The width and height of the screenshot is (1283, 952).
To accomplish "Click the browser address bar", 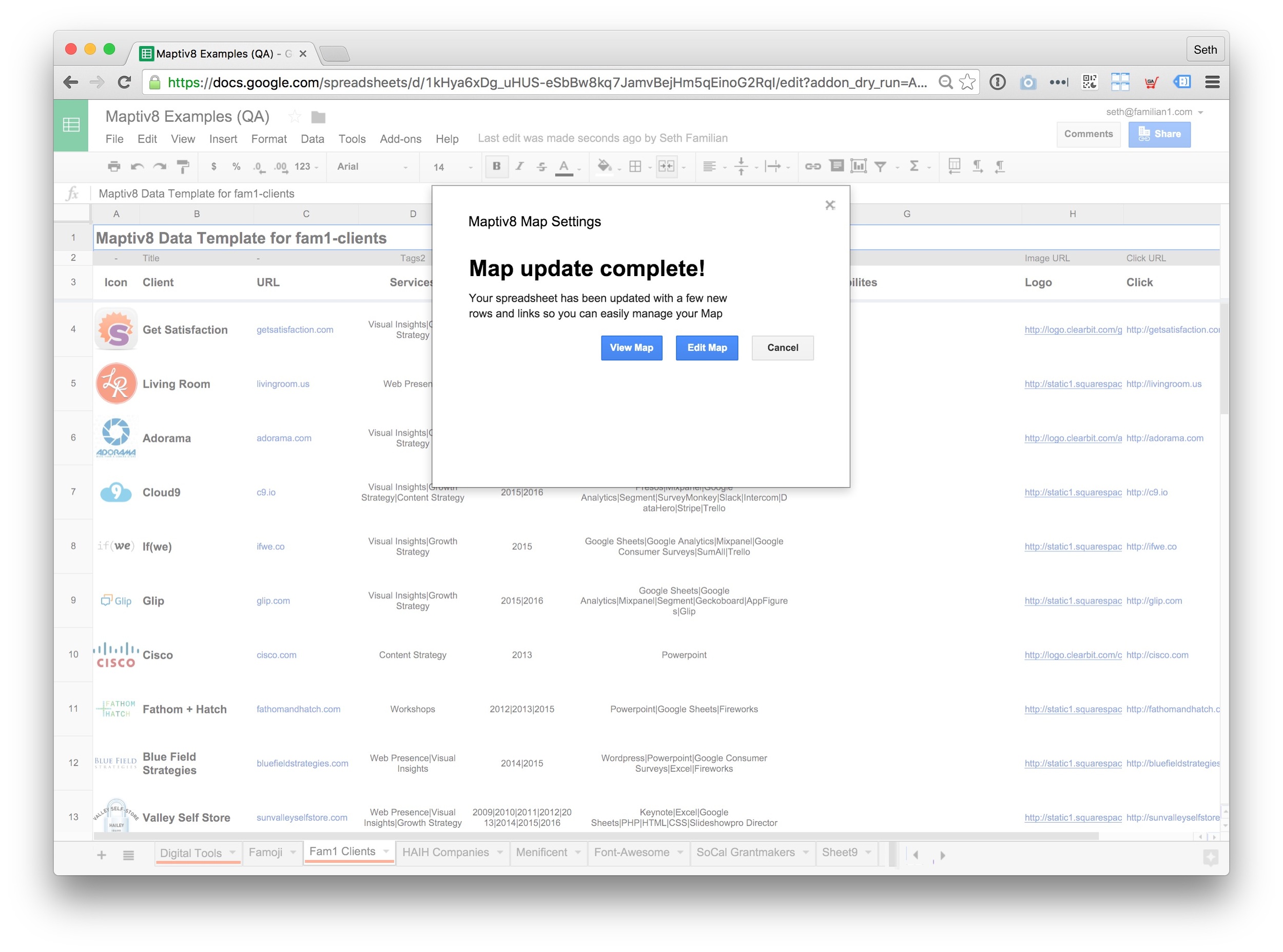I will pyautogui.click(x=547, y=83).
